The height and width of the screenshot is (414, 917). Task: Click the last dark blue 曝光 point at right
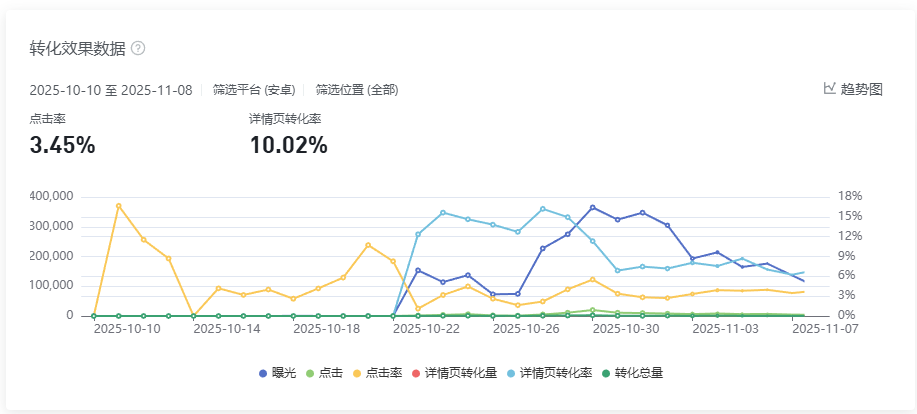pyautogui.click(x=803, y=281)
